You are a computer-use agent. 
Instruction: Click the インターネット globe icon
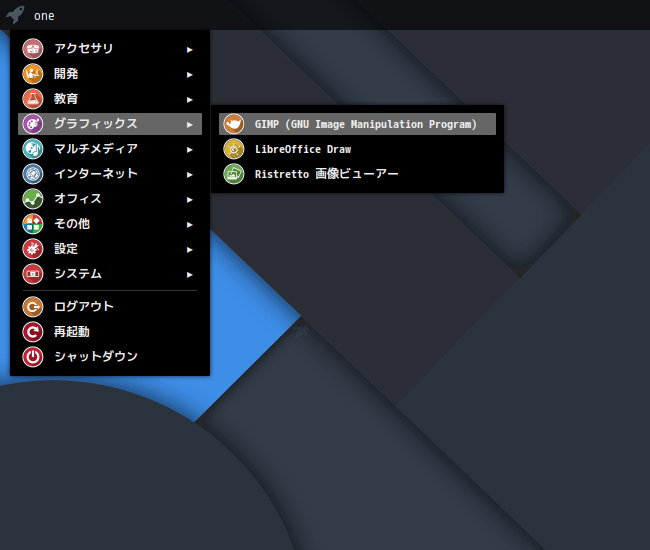pyautogui.click(x=33, y=174)
